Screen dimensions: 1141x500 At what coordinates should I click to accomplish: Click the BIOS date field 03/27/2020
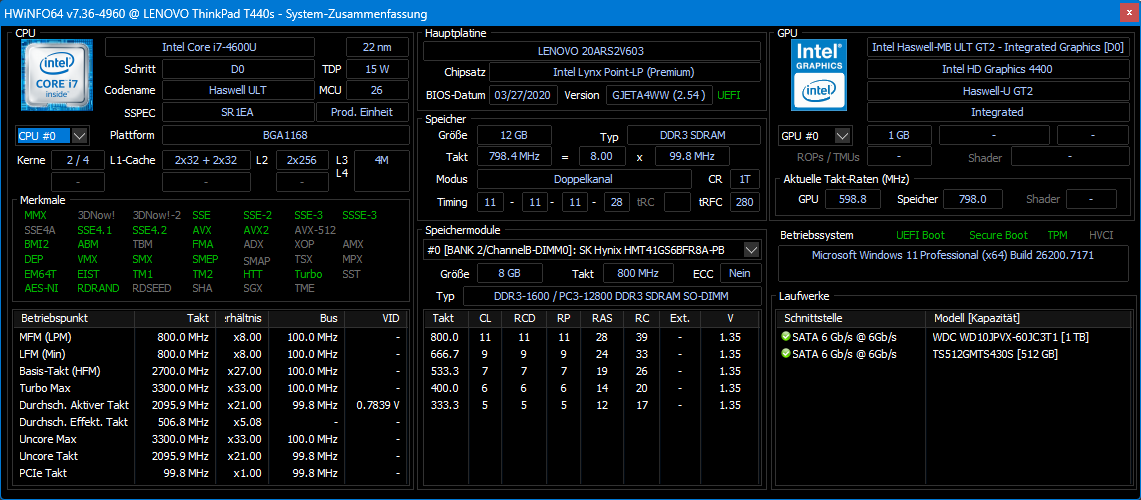523,95
